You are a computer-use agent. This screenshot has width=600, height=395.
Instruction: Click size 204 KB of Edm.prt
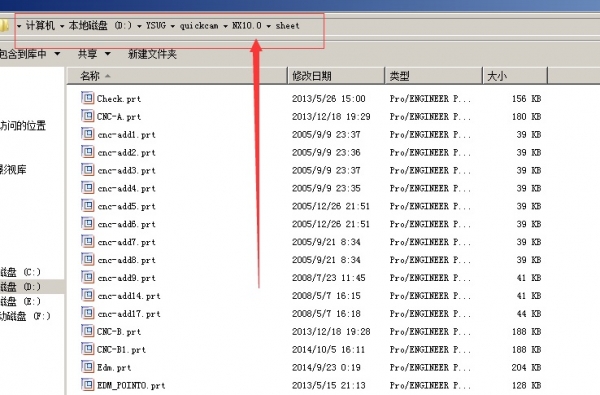[526, 367]
